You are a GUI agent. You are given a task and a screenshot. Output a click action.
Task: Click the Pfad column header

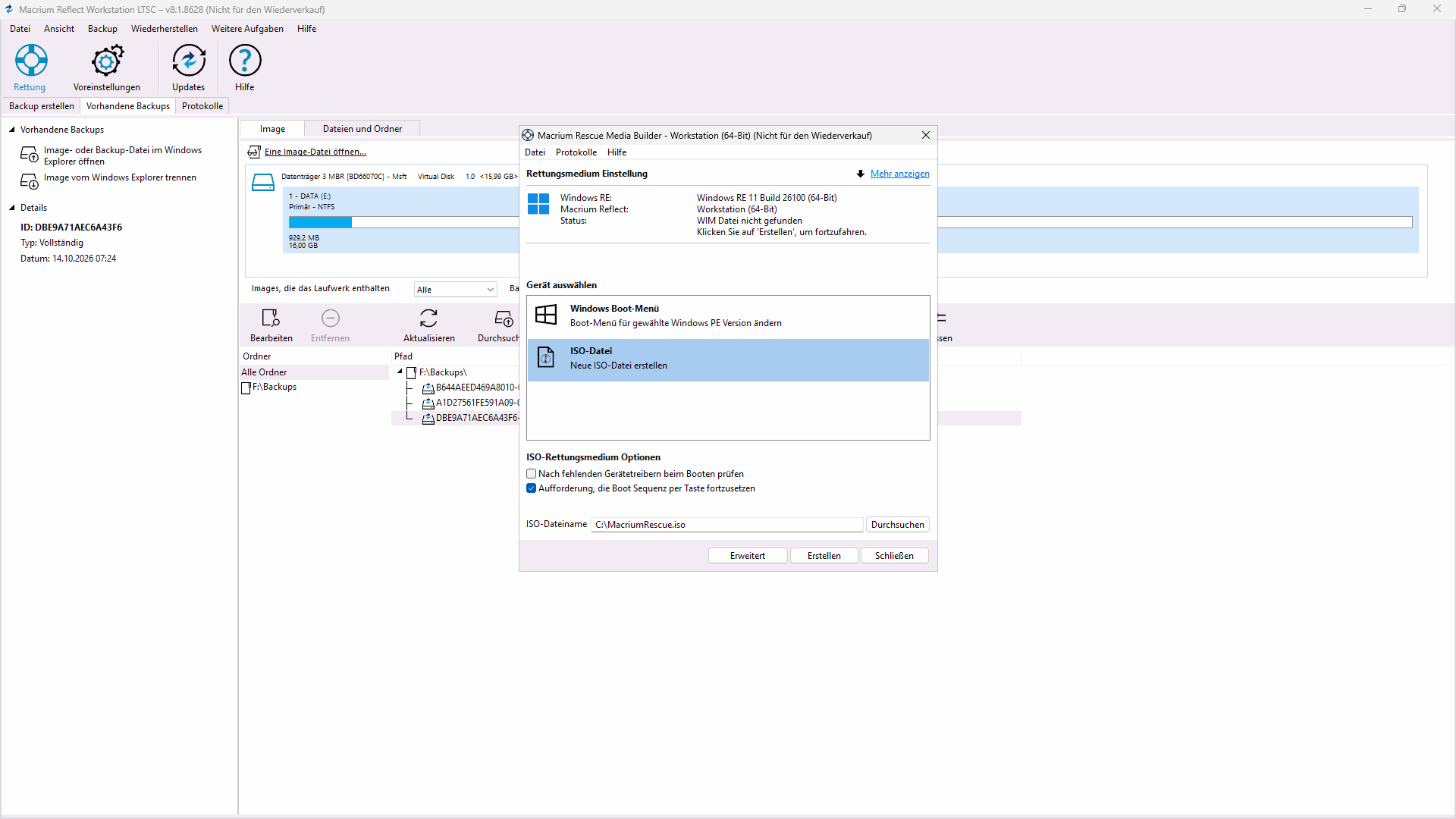(x=403, y=356)
